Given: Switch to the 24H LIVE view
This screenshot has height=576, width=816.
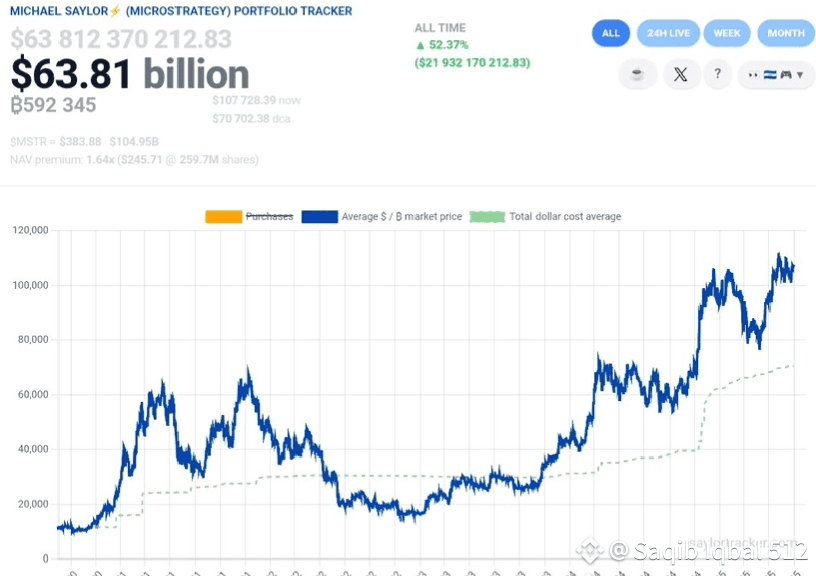Looking at the screenshot, I should pos(668,33).
